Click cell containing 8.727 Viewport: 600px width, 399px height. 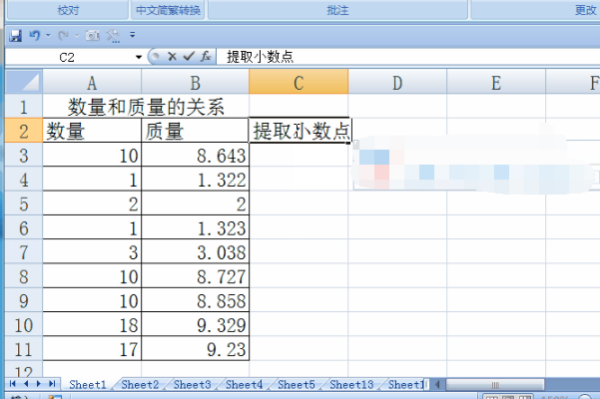coord(195,276)
